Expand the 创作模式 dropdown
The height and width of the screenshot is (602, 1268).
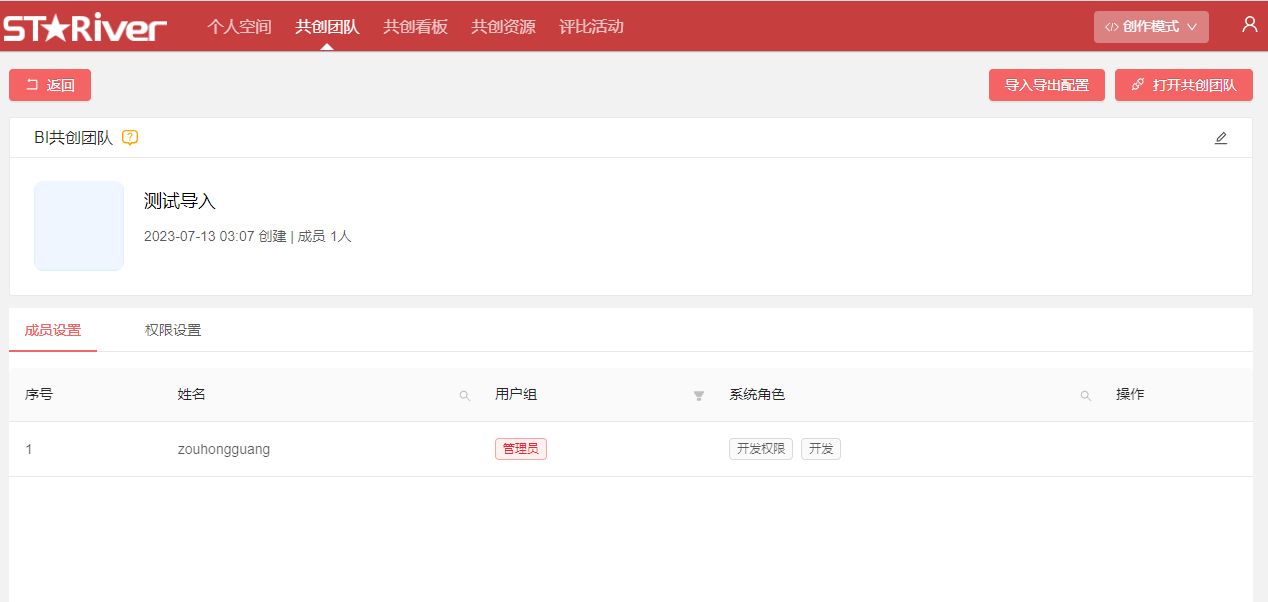(x=1150, y=27)
